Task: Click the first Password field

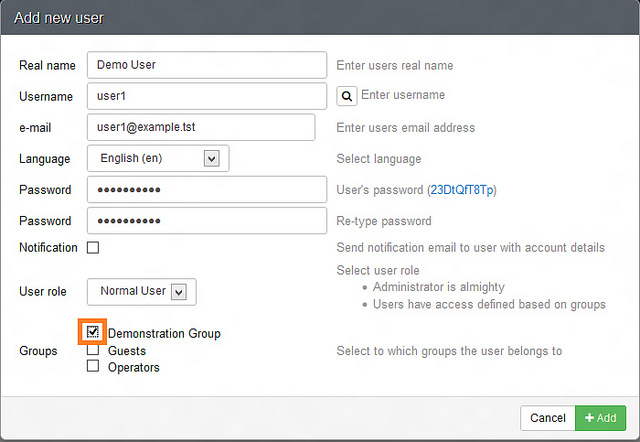Action: 207,189
